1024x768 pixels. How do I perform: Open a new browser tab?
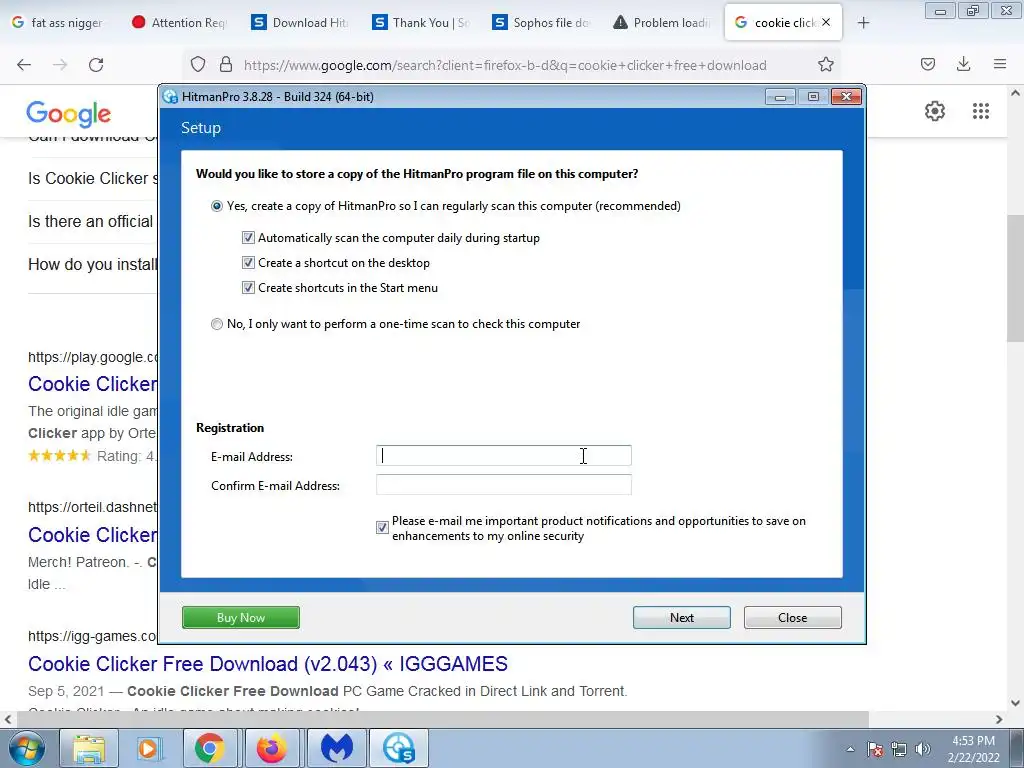coord(863,23)
